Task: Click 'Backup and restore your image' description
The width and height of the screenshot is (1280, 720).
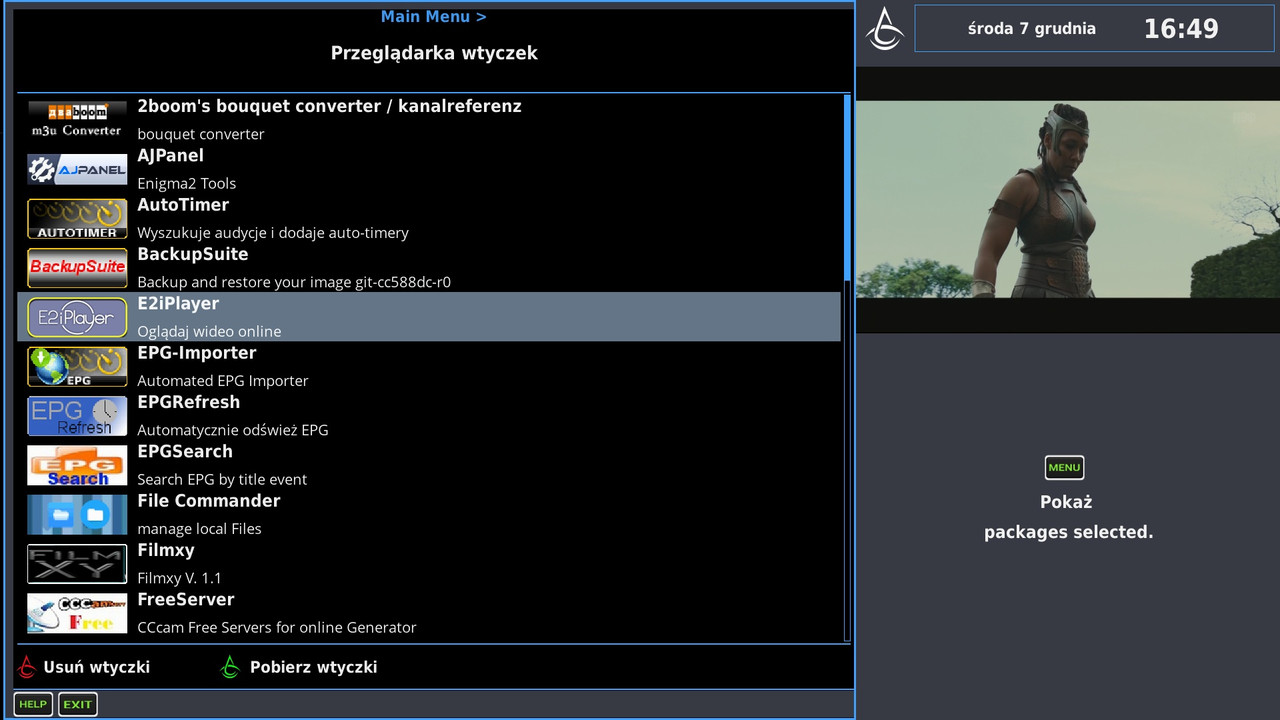Action: 294,282
